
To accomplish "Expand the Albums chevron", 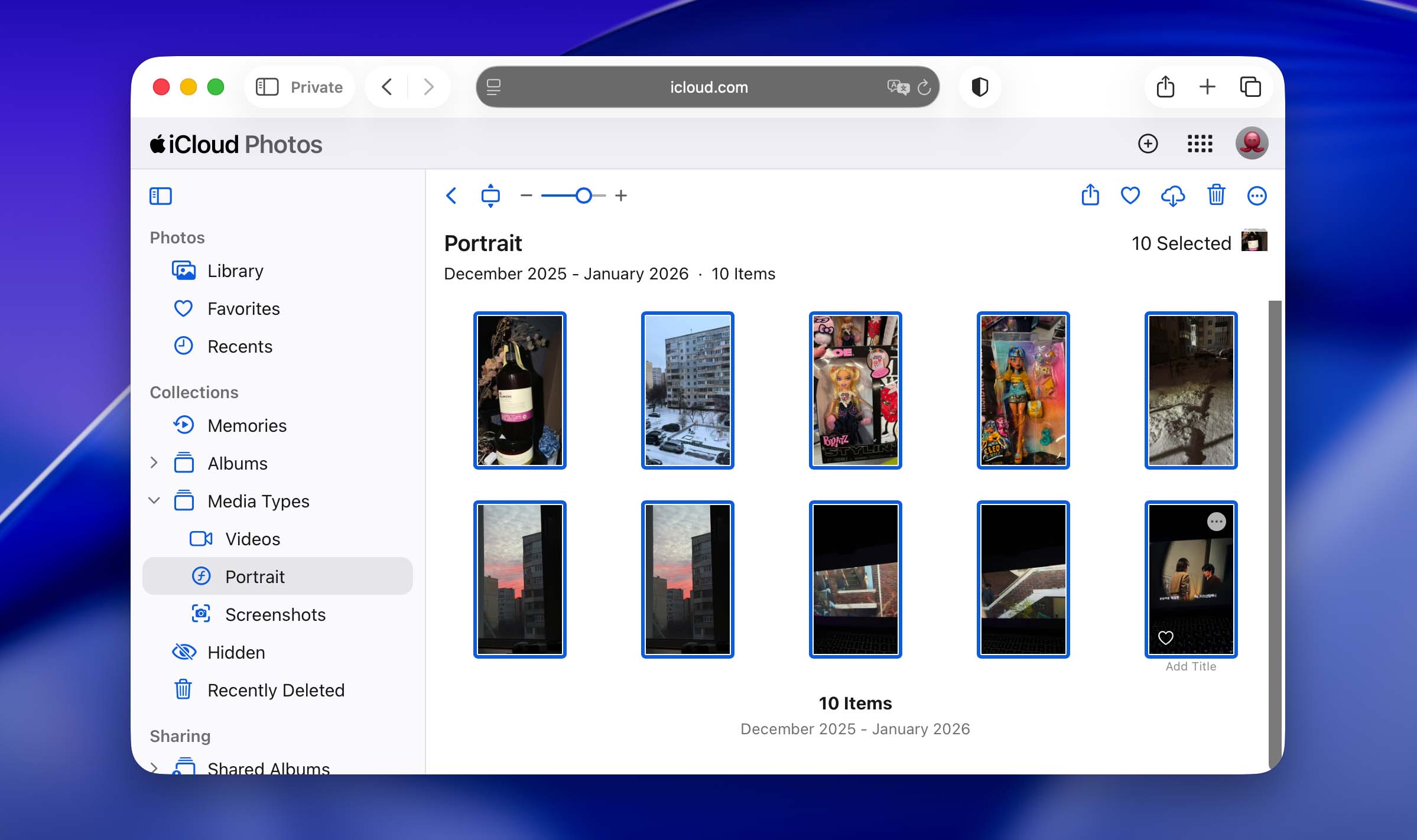I will click(154, 463).
